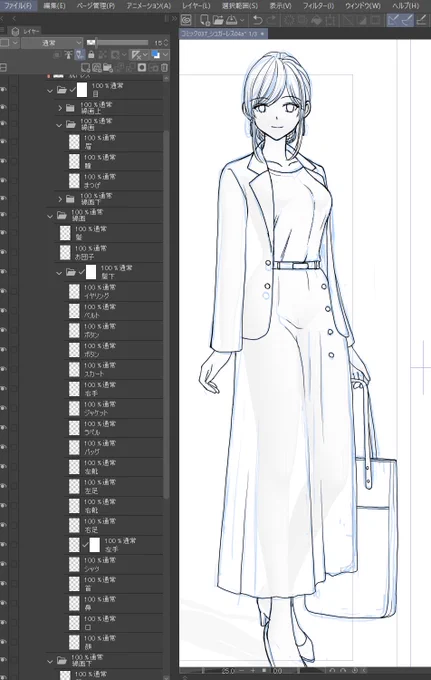Image resolution: width=431 pixels, height=680 pixels.
Task: Click the Lock Transparent Pixels icon
Action: coord(102,55)
